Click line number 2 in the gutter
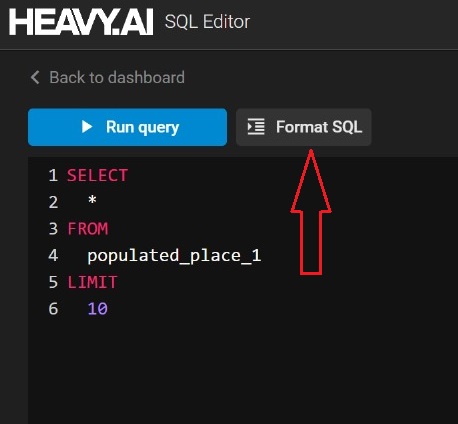 53,202
